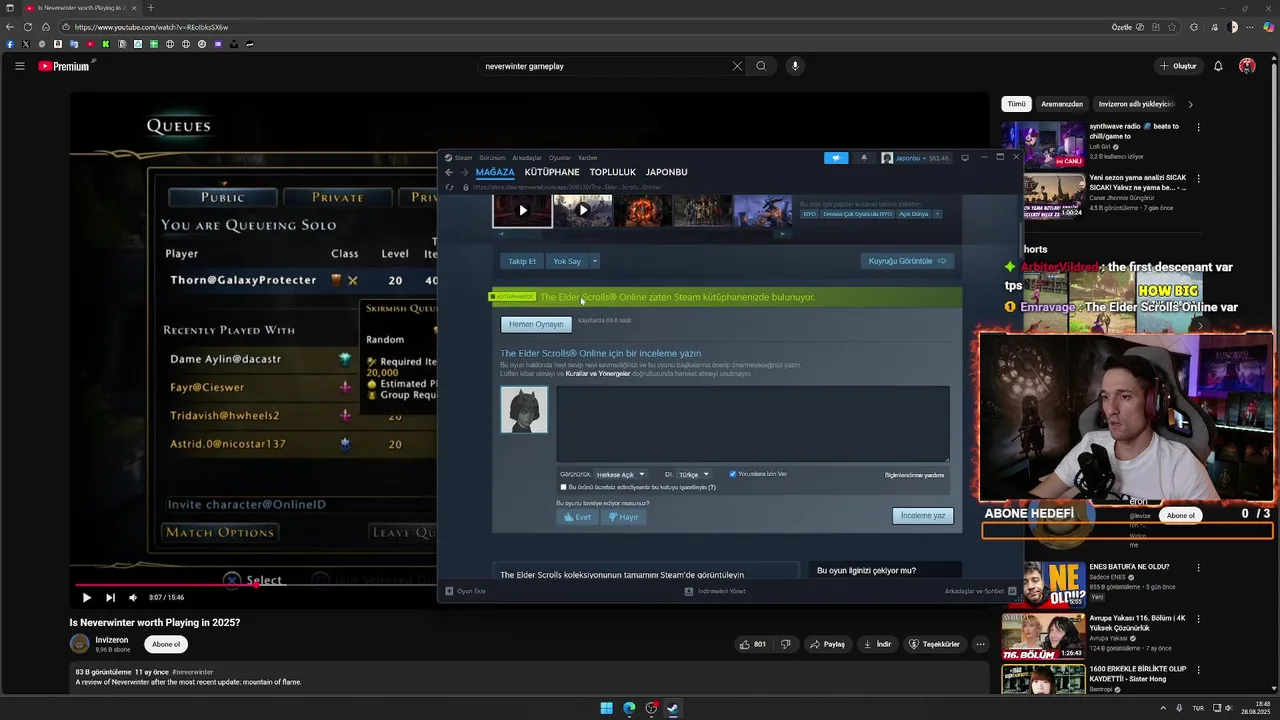
Task: Go back in Steam's store browser
Action: pos(449,172)
